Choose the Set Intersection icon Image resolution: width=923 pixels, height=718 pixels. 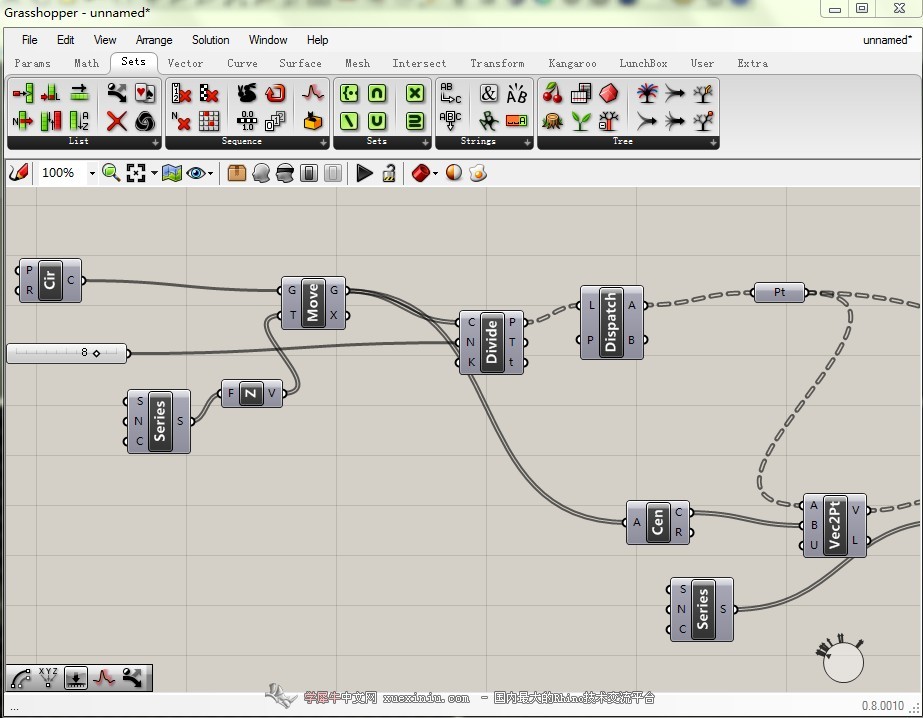(x=377, y=93)
